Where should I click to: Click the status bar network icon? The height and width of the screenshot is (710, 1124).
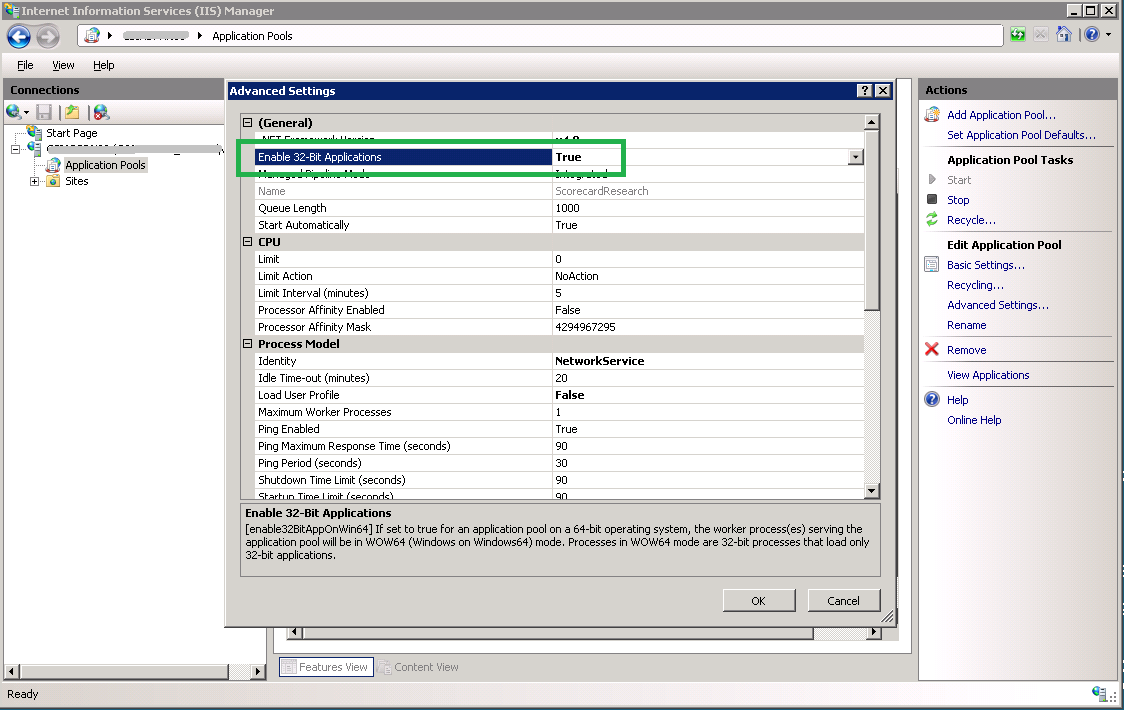pyautogui.click(x=1099, y=693)
